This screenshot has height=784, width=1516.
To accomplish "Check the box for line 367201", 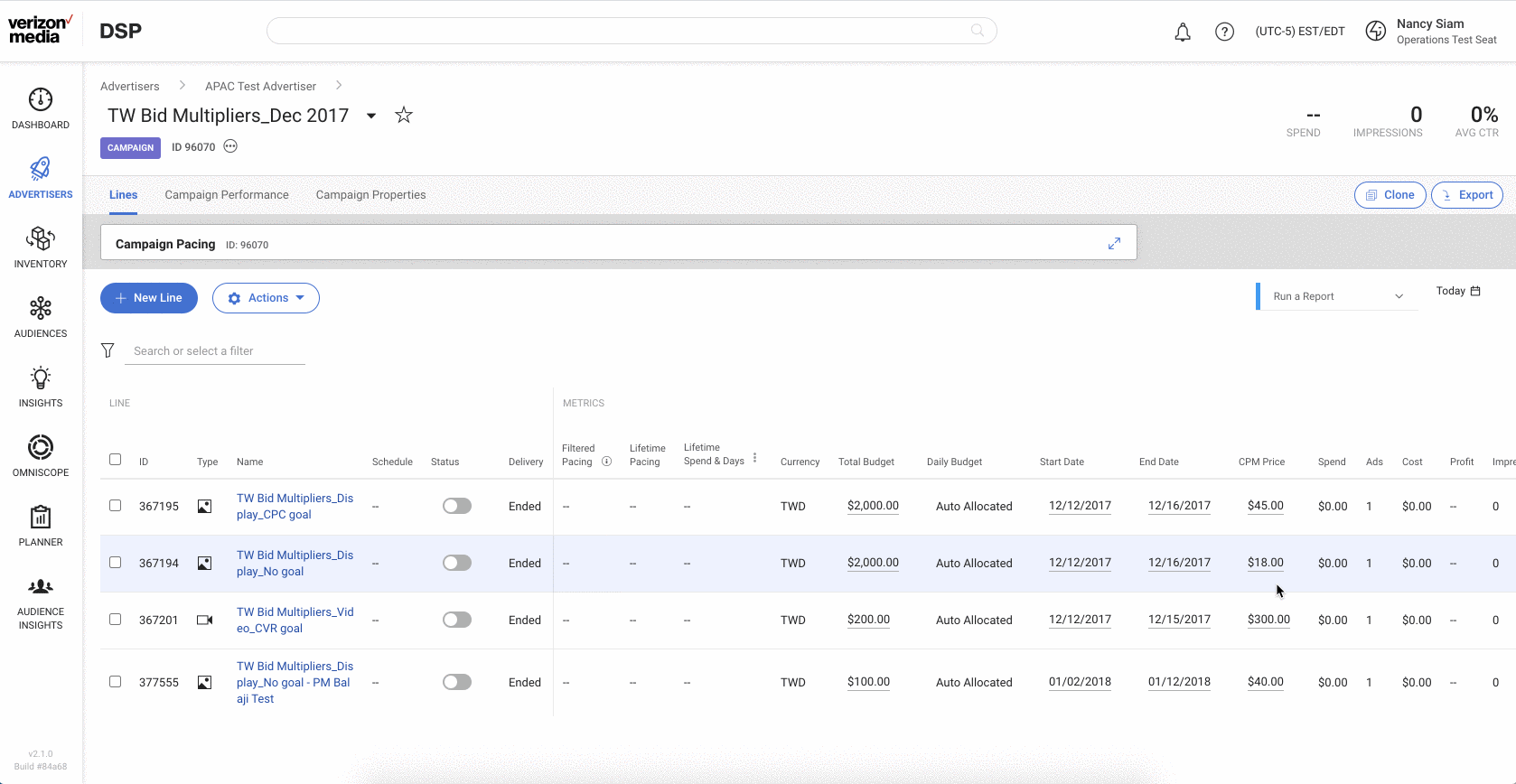I will (x=115, y=620).
